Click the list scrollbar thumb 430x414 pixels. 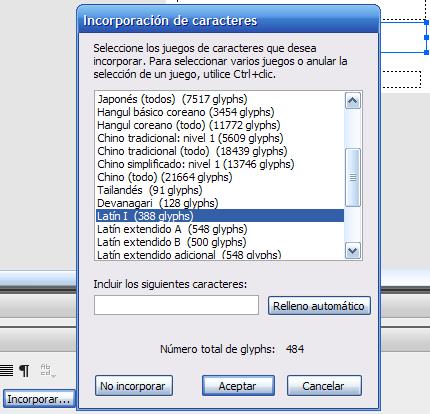[353, 178]
